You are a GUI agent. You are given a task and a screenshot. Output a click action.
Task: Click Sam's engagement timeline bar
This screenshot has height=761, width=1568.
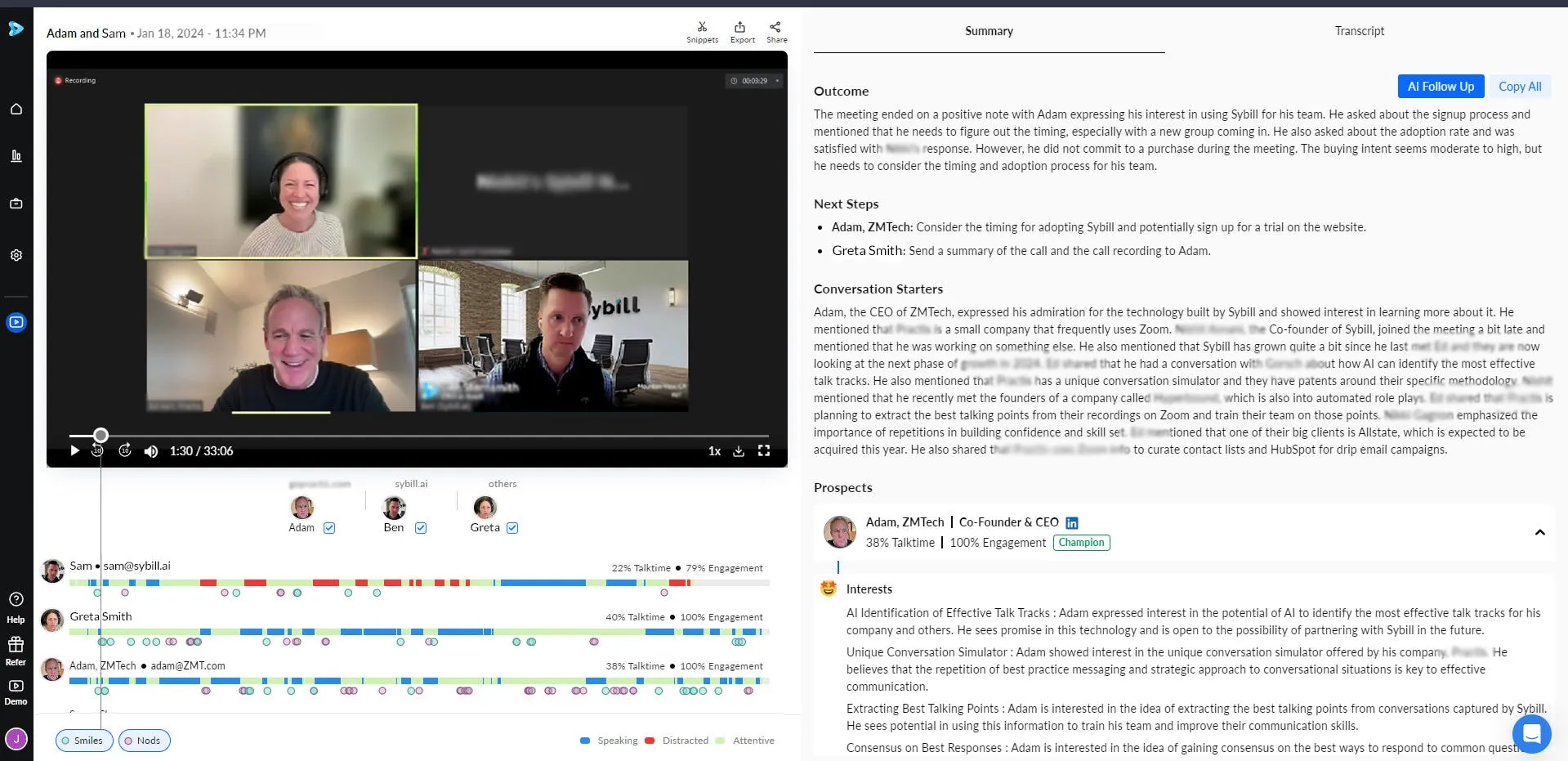coord(419,583)
